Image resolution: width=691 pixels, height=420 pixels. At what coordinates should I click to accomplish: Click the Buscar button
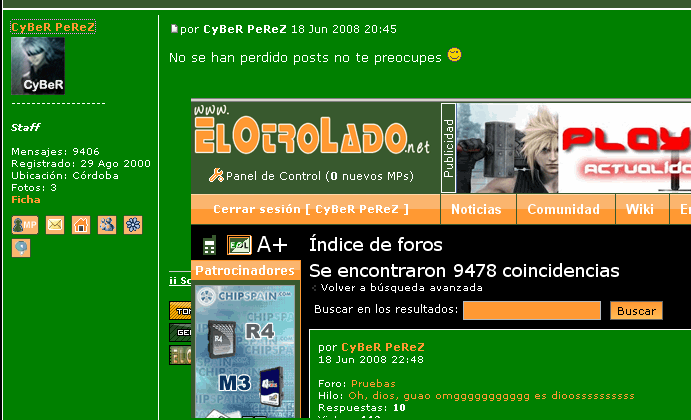(x=636, y=311)
